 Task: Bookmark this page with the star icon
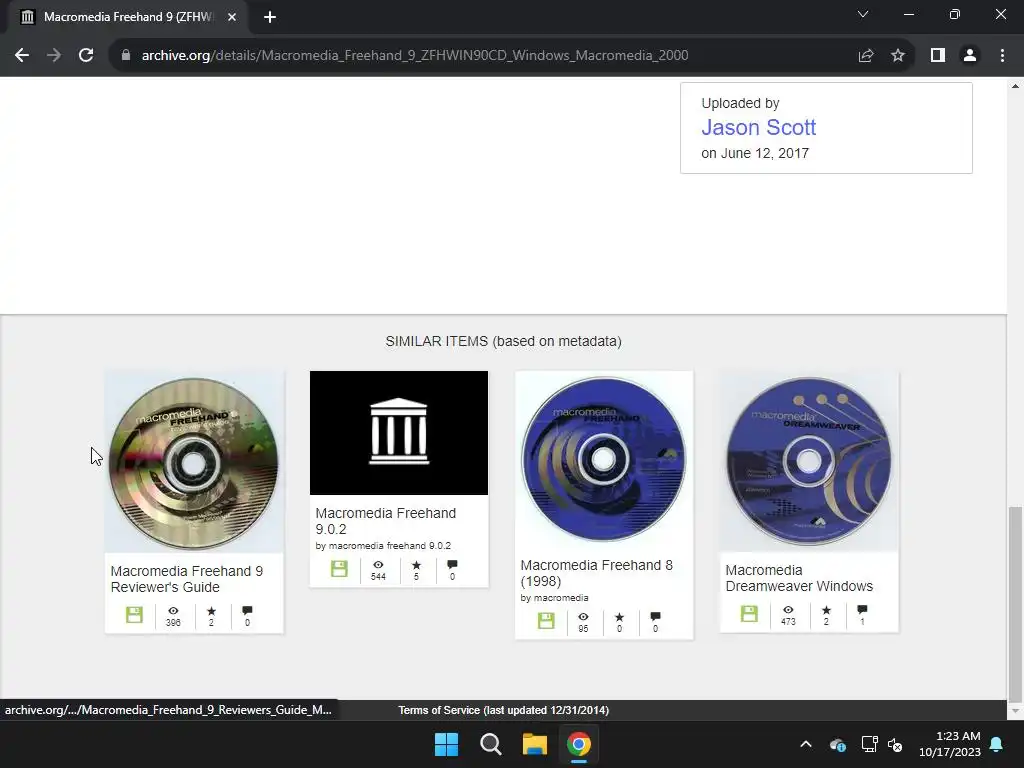point(898,56)
